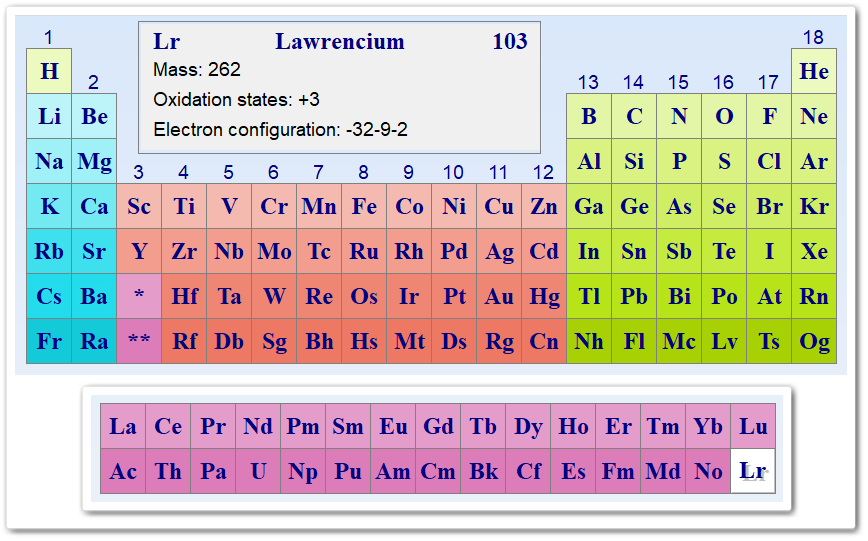Select the Actinium (Ac) cell

(123, 471)
